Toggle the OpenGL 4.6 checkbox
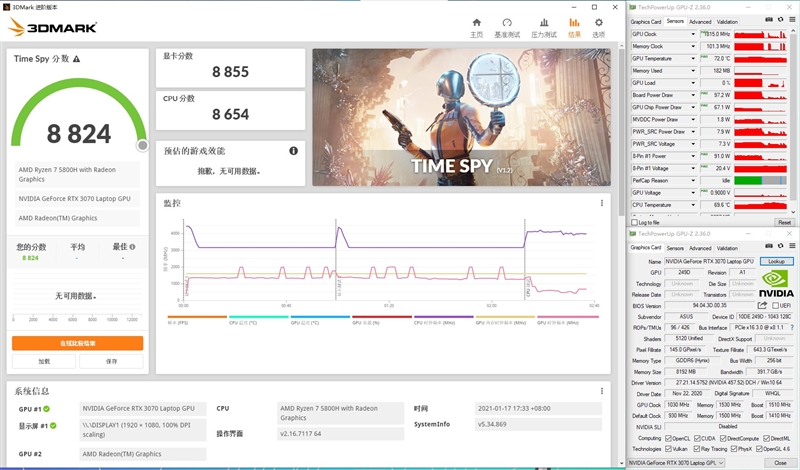 pyautogui.click(x=759, y=449)
